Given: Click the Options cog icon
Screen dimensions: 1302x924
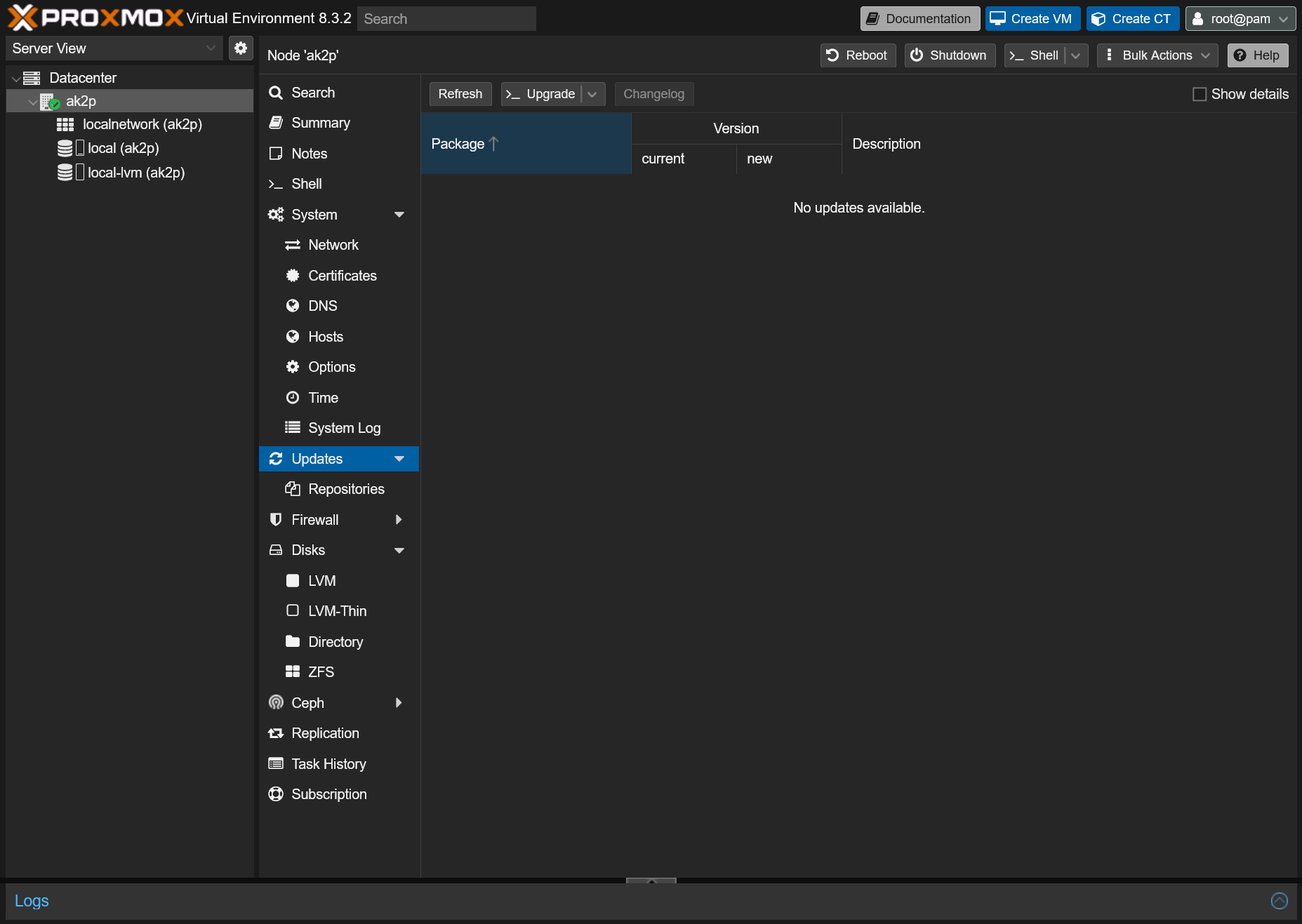Looking at the screenshot, I should click(x=293, y=367).
